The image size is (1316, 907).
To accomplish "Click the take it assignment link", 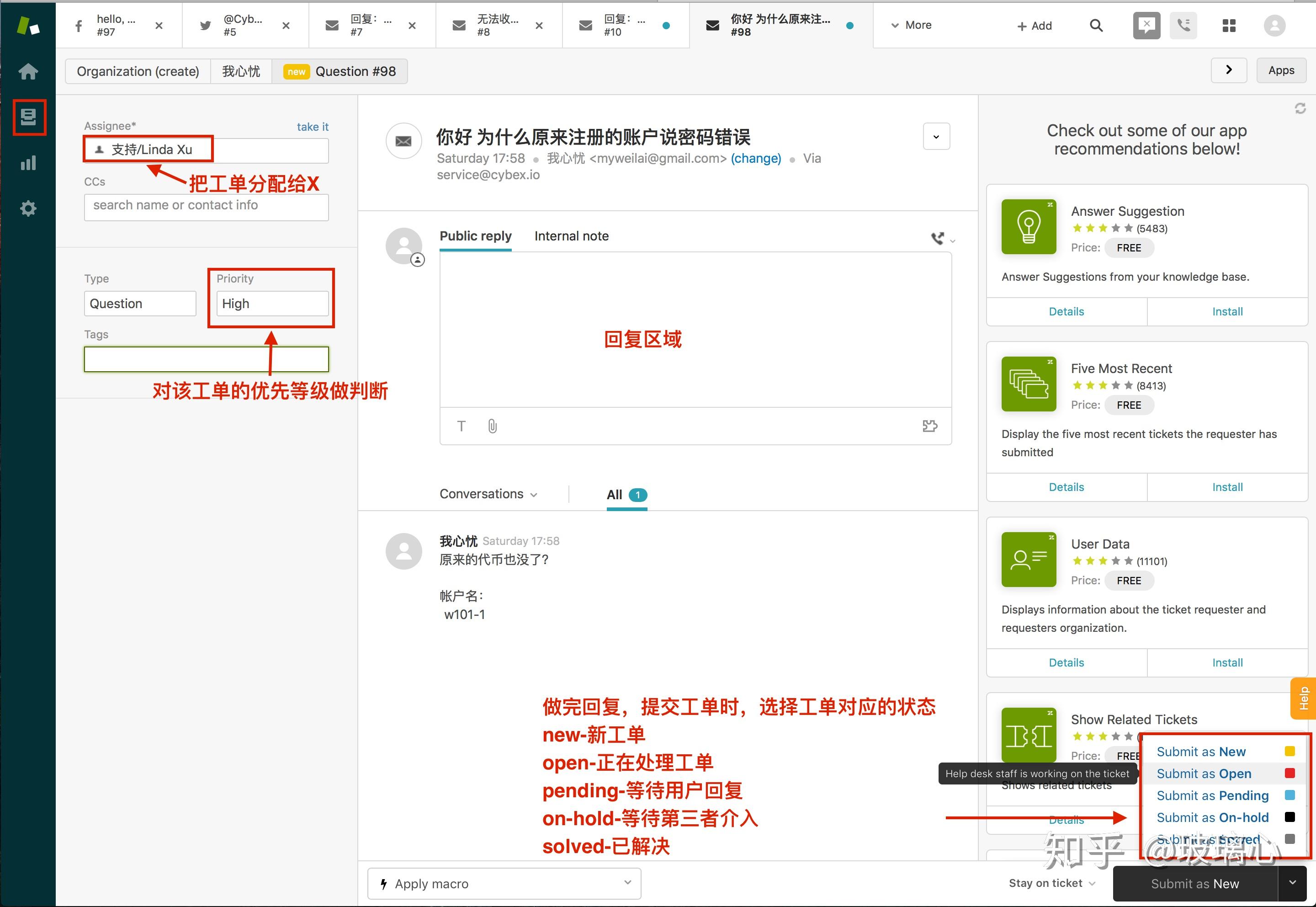I will [x=313, y=126].
